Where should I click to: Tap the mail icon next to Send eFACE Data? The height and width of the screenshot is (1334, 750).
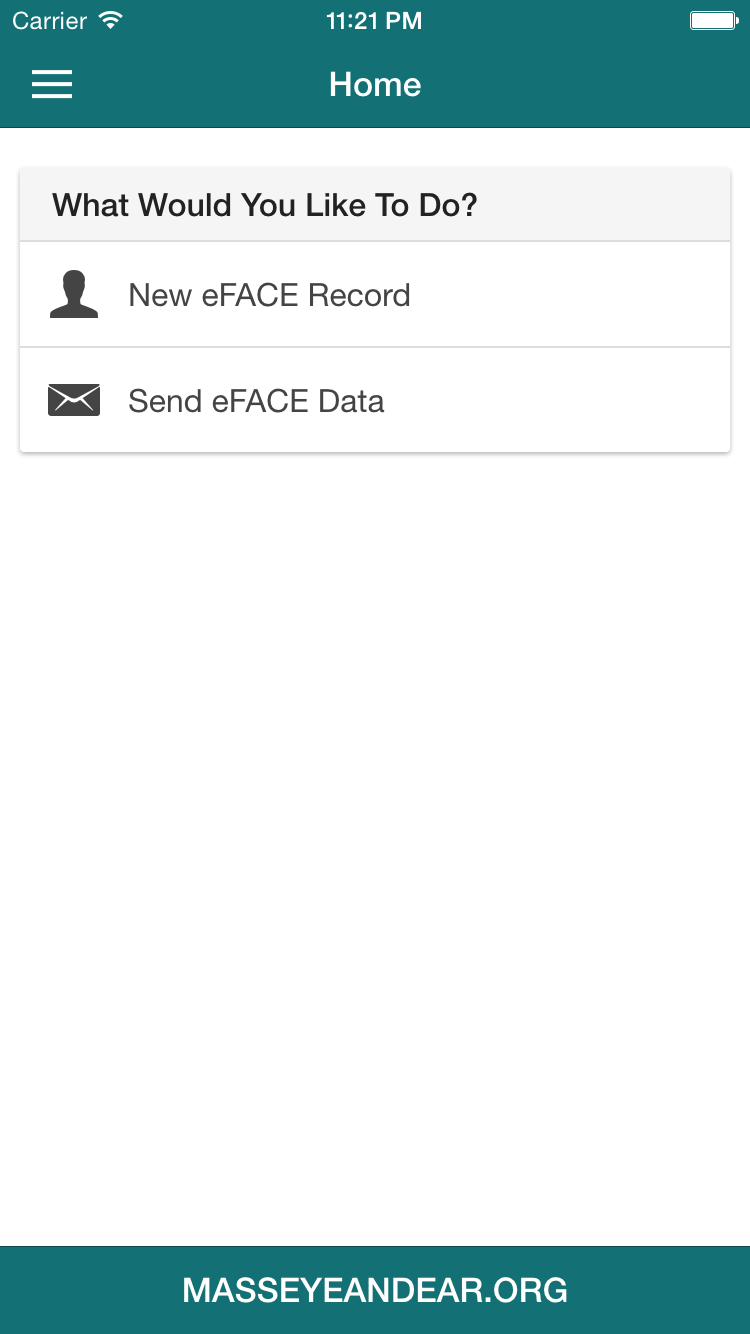point(74,399)
